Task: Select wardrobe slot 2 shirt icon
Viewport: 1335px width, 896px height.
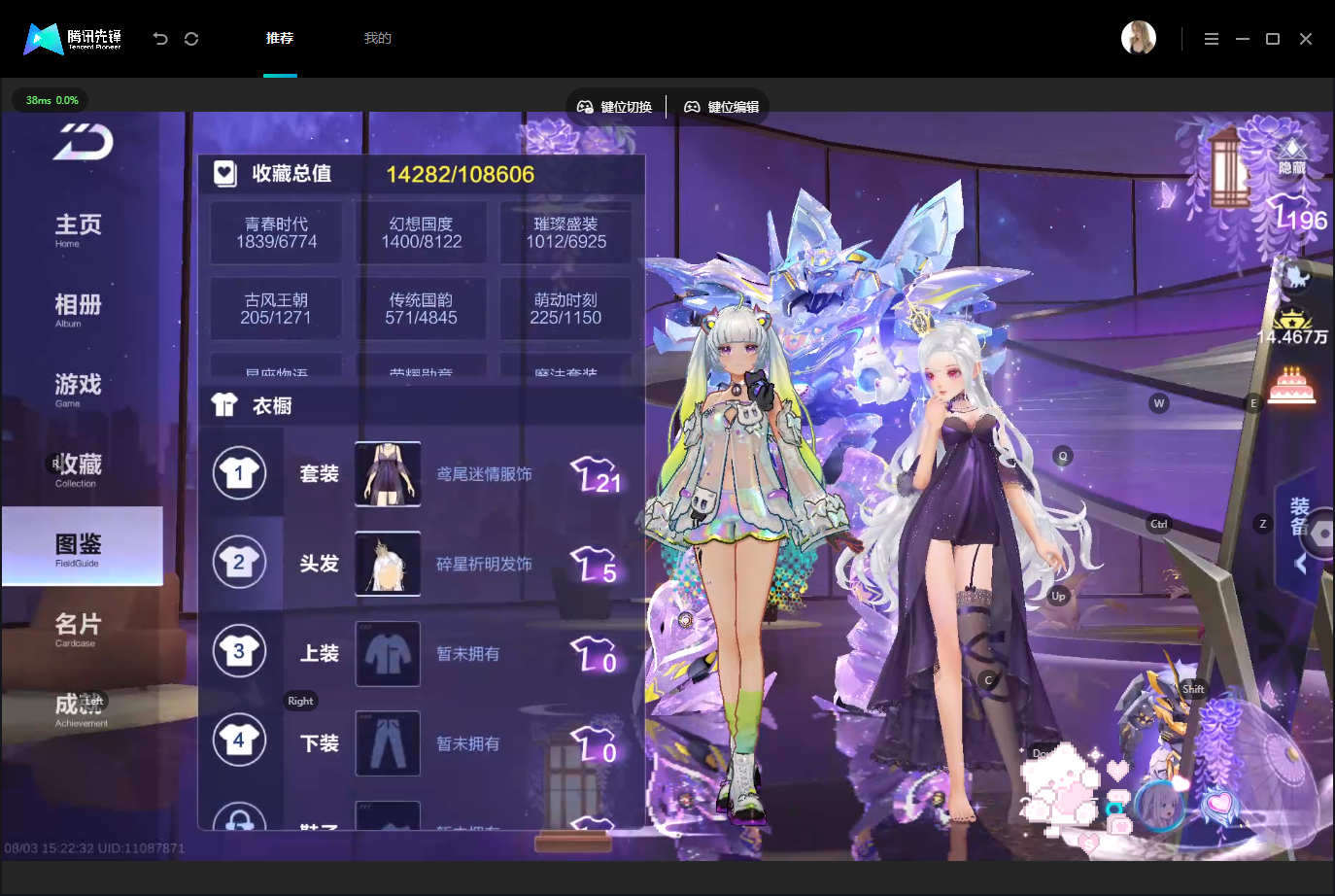Action: click(239, 563)
